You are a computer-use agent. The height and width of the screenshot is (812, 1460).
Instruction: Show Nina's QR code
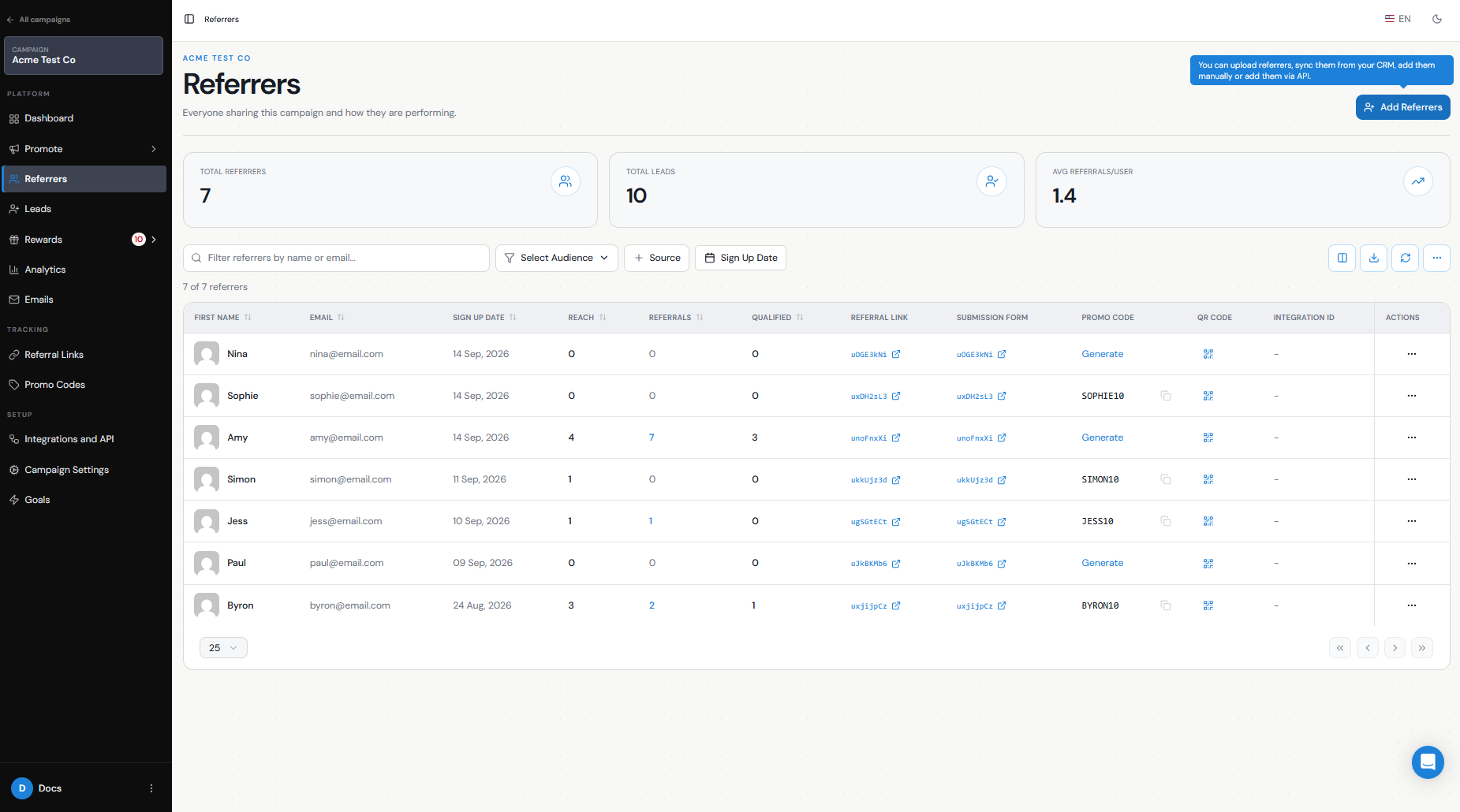[1208, 354]
